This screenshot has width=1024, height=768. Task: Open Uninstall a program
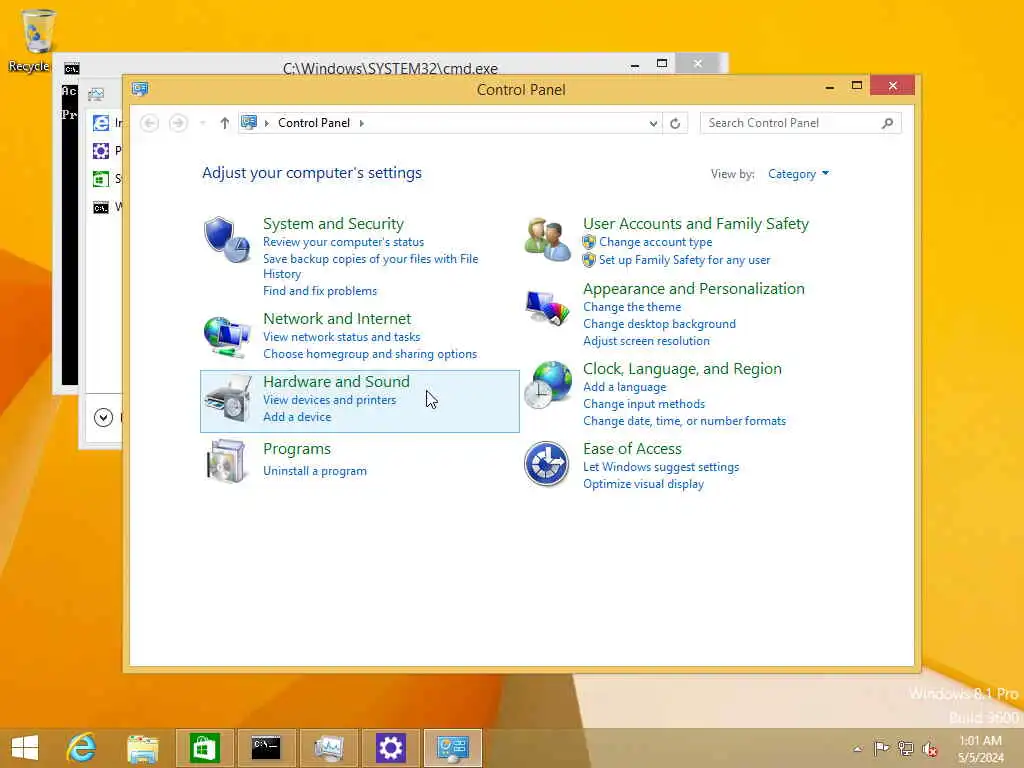[315, 471]
